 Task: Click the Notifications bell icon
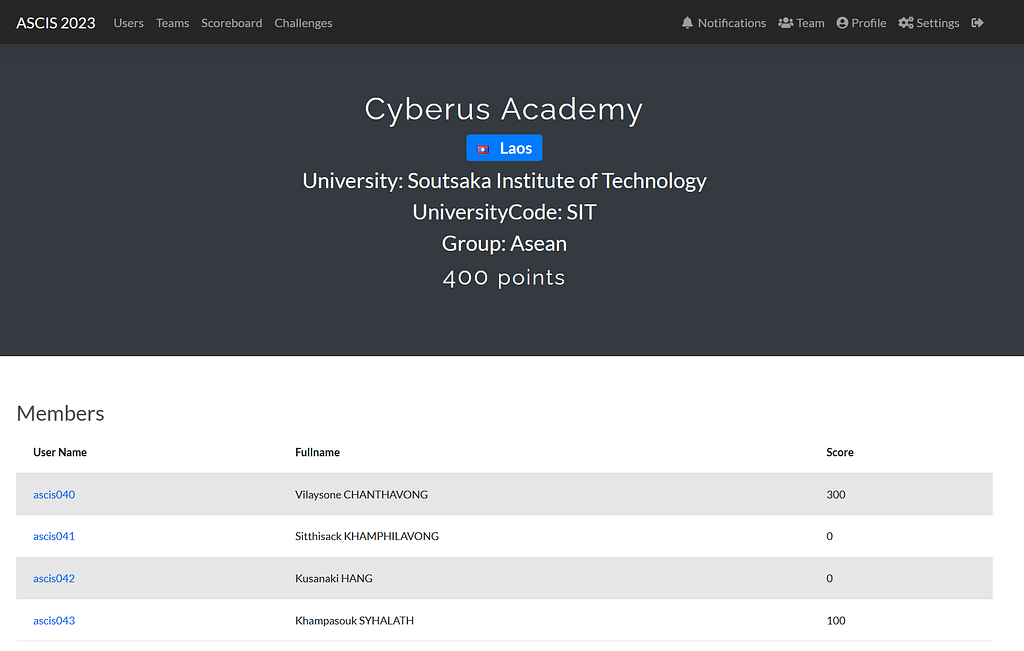687,23
